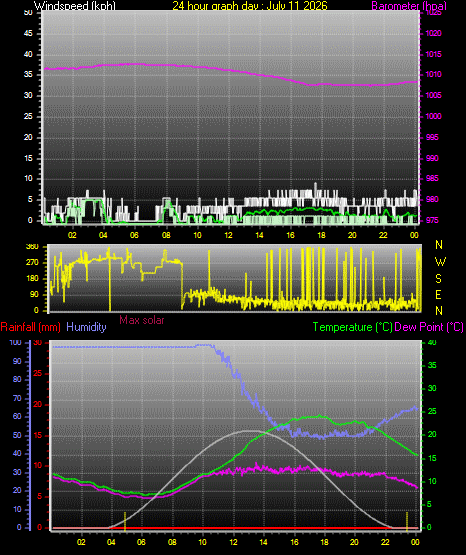The width and height of the screenshot is (466, 555).
Task: Click the 100 humidity axis value
Action: tap(16, 343)
